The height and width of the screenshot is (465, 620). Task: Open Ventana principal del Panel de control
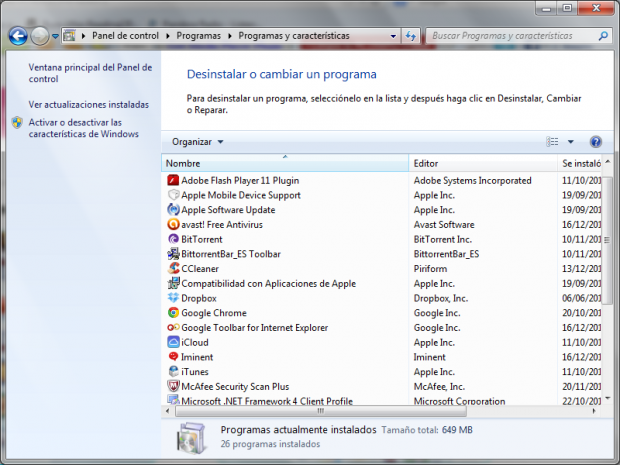90,73
